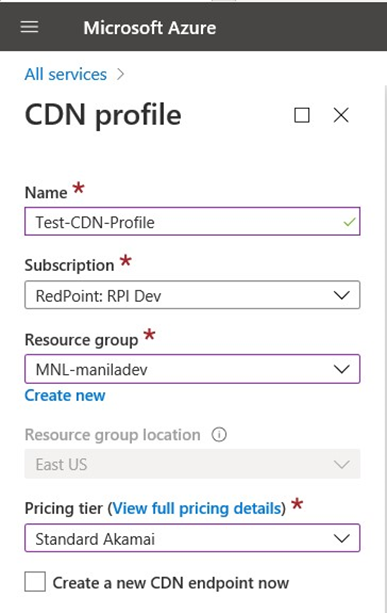Click the Pricing tier dropdown arrow
The image size is (387, 613).
pos(341,538)
